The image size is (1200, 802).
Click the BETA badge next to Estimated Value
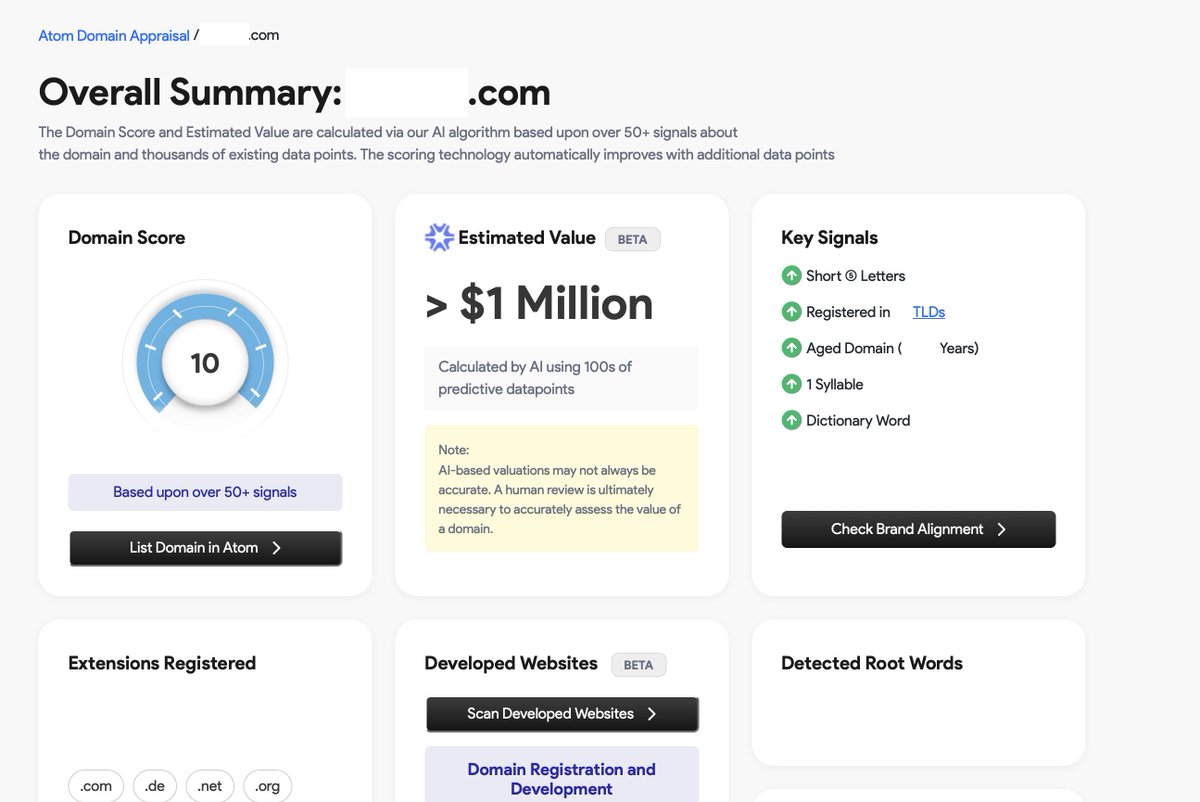click(x=633, y=239)
